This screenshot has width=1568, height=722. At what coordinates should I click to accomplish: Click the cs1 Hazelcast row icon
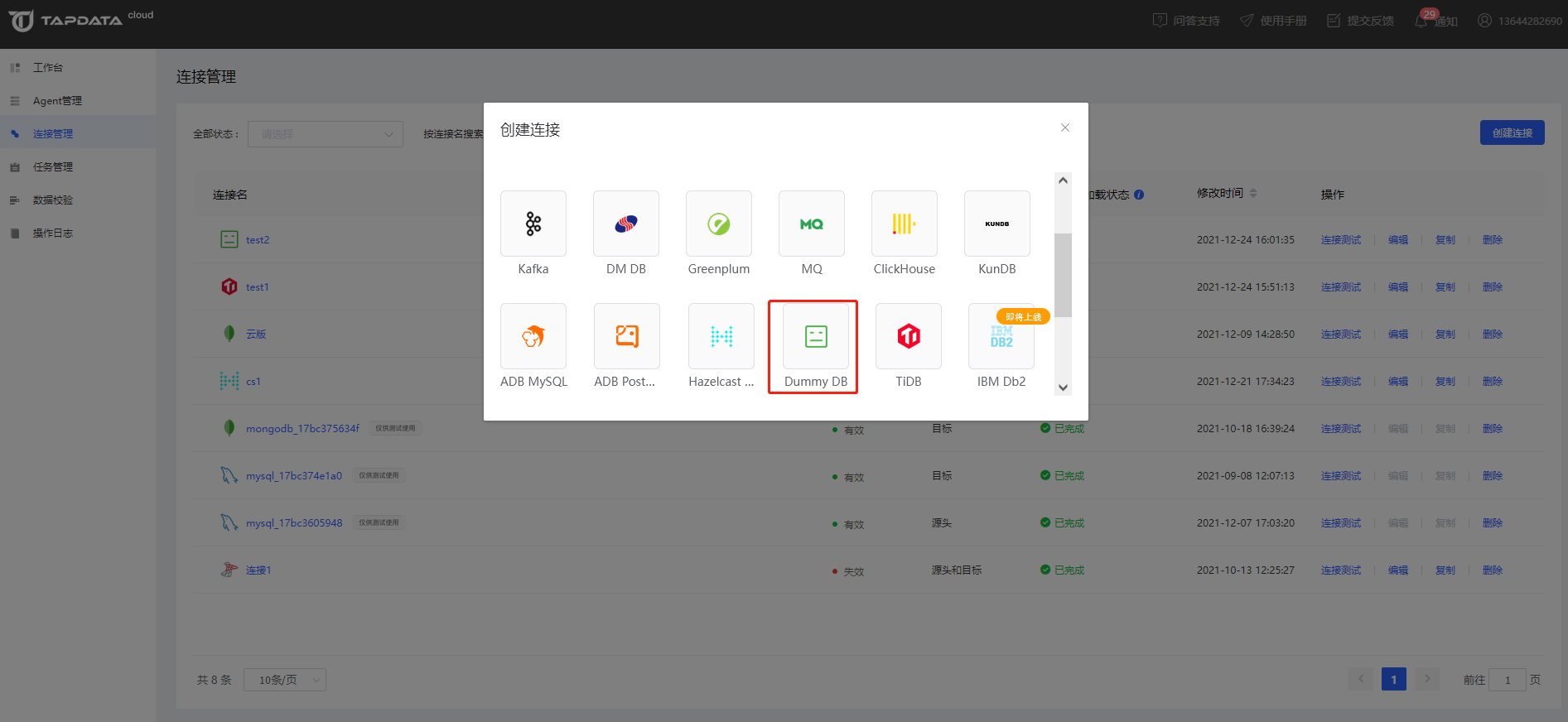[x=229, y=381]
